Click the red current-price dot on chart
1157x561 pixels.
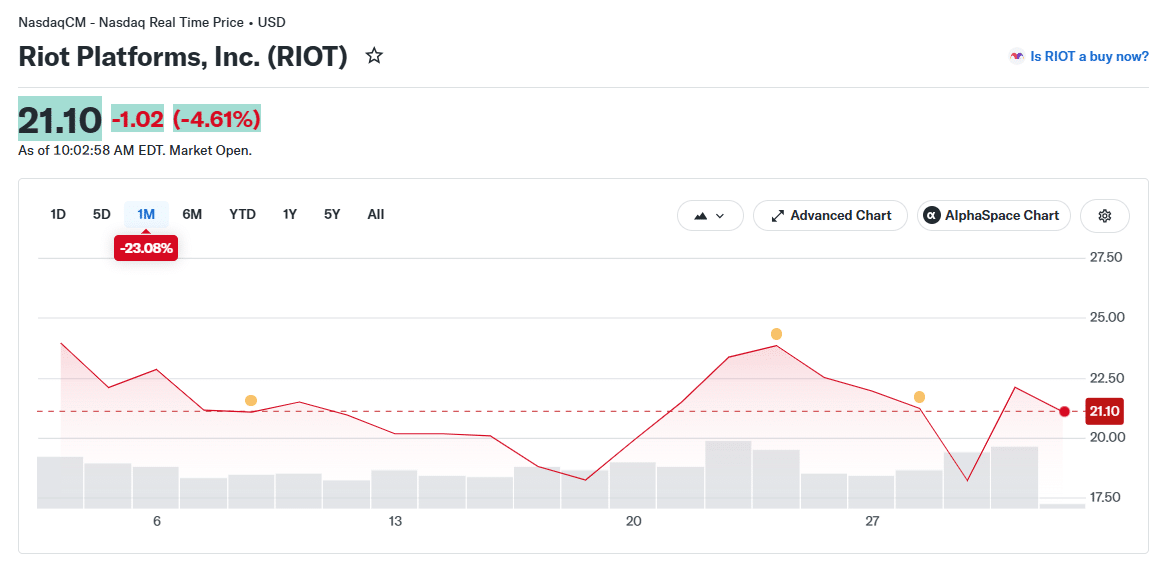click(1064, 411)
